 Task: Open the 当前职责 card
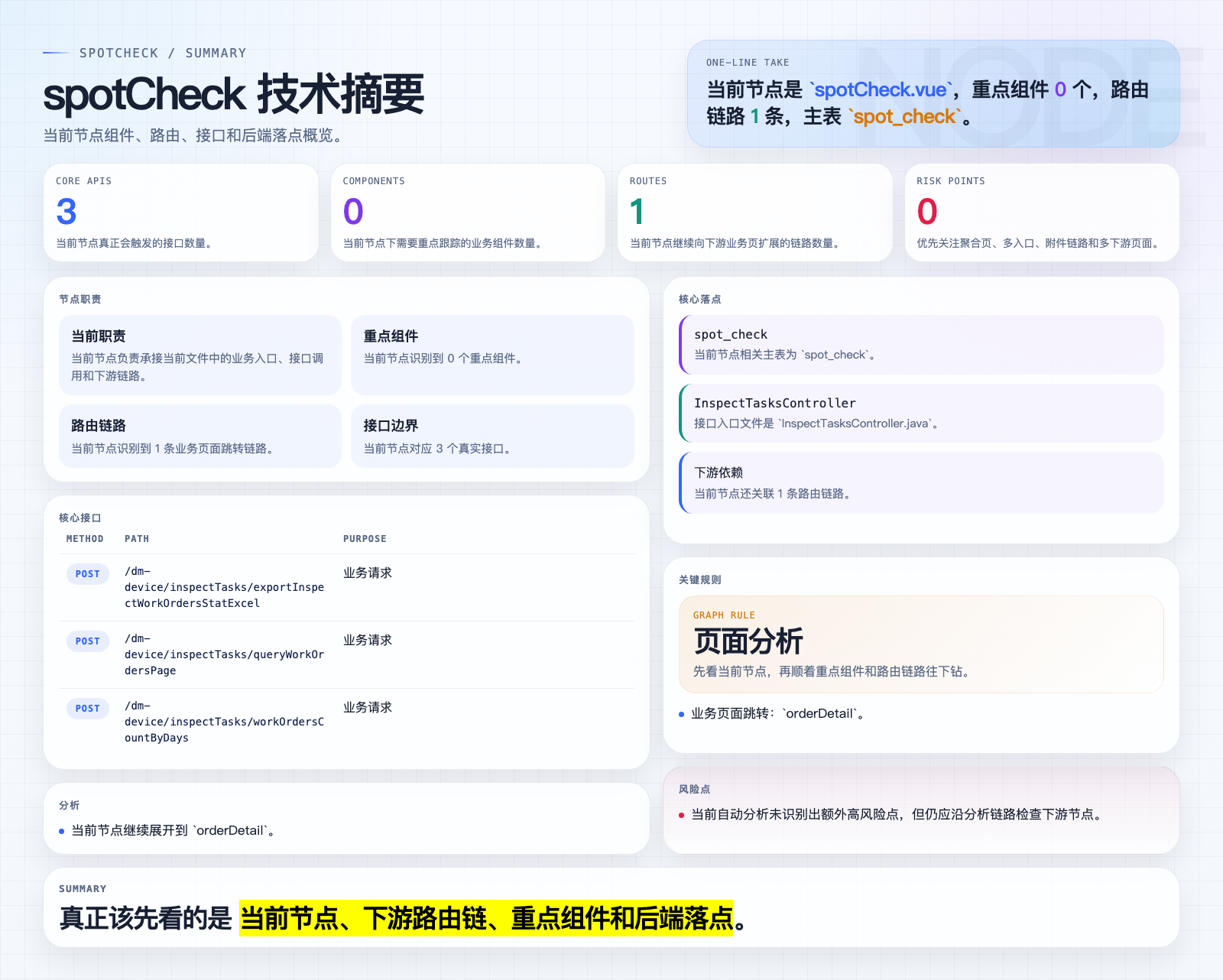(x=200, y=355)
